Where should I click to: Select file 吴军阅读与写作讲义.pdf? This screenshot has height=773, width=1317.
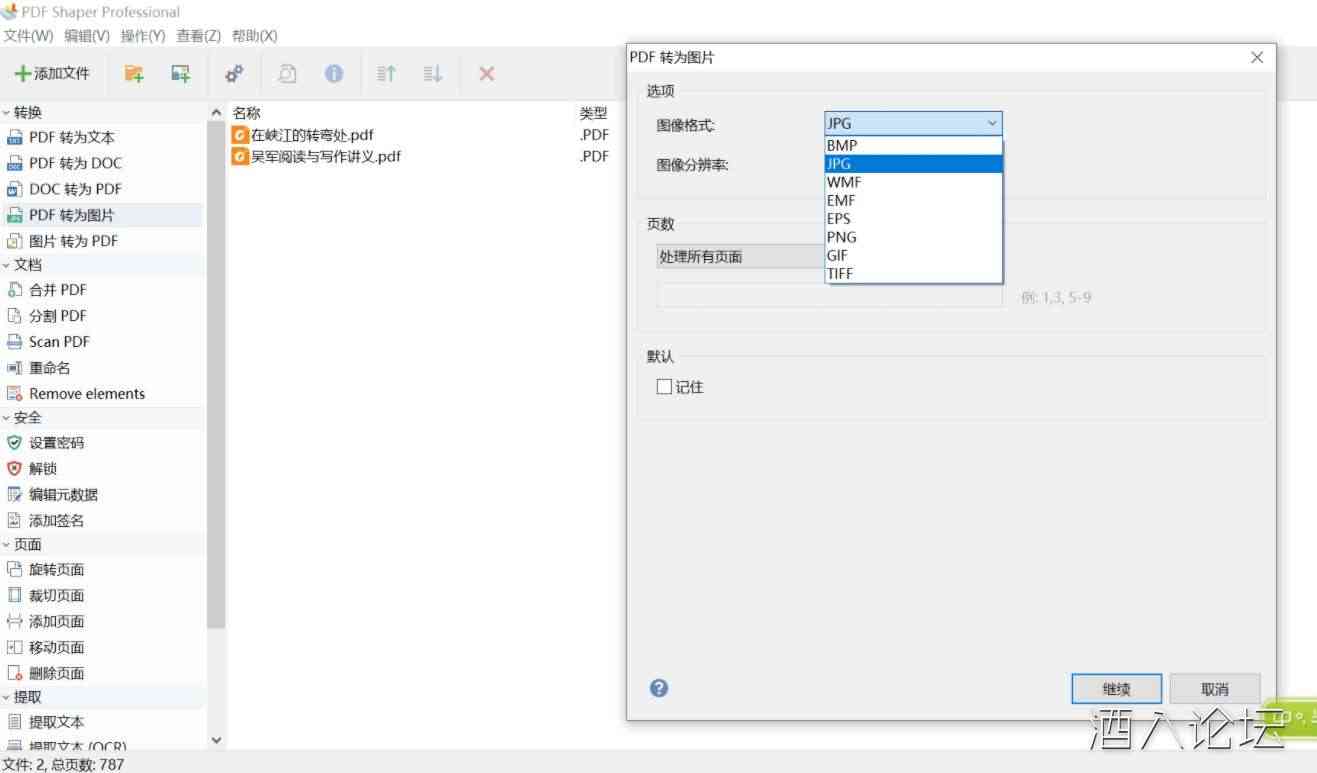pos(325,156)
